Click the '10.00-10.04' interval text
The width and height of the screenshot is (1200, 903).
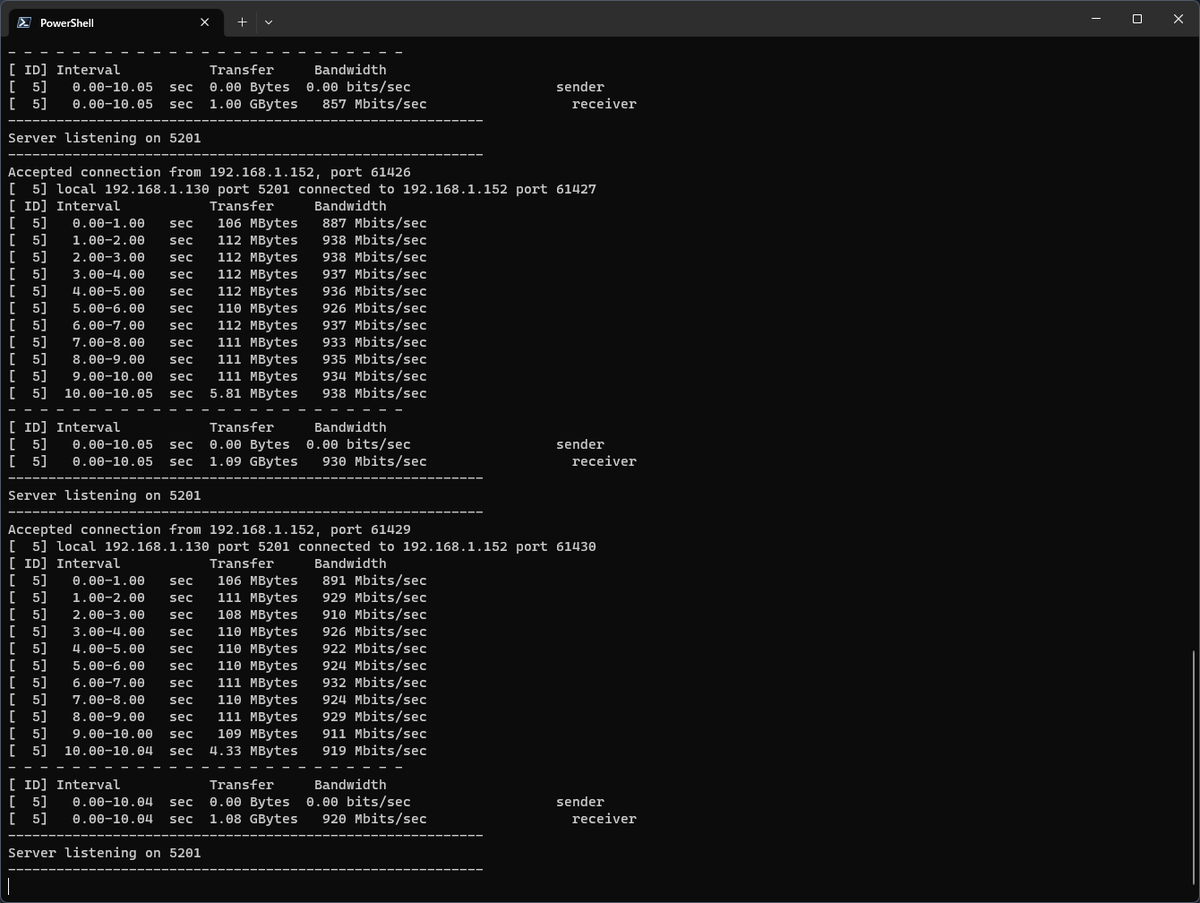(108, 751)
